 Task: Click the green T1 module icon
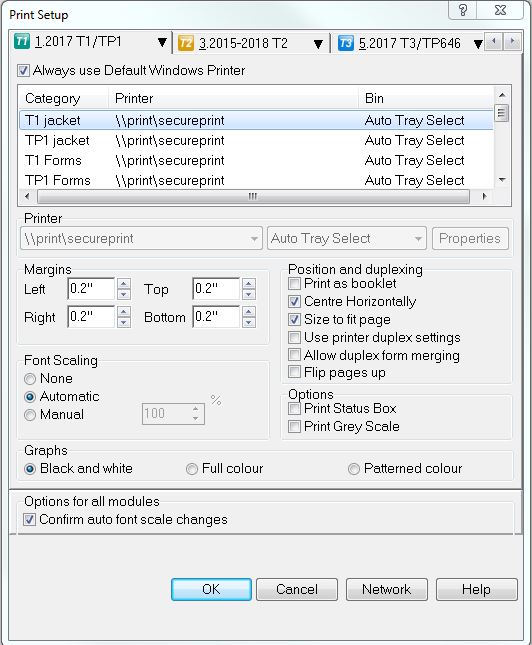(x=22, y=42)
